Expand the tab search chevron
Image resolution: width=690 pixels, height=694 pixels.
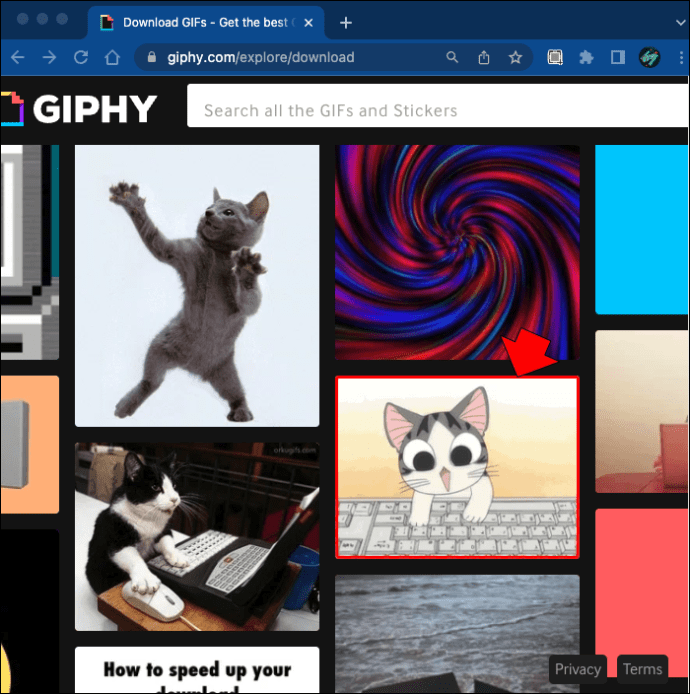coord(681,23)
